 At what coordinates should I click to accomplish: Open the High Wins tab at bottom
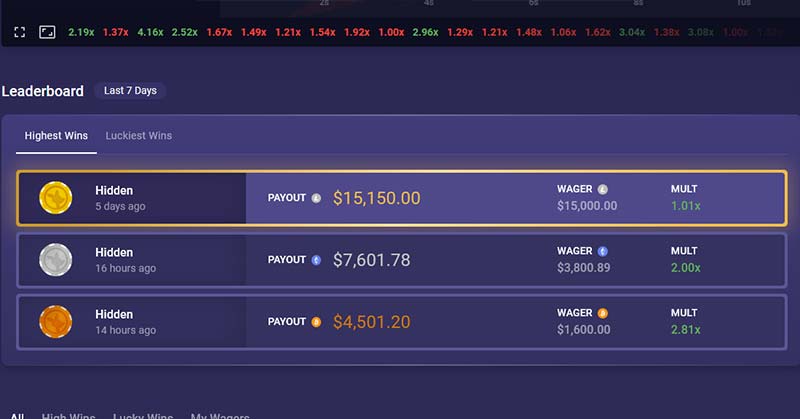[x=68, y=416]
